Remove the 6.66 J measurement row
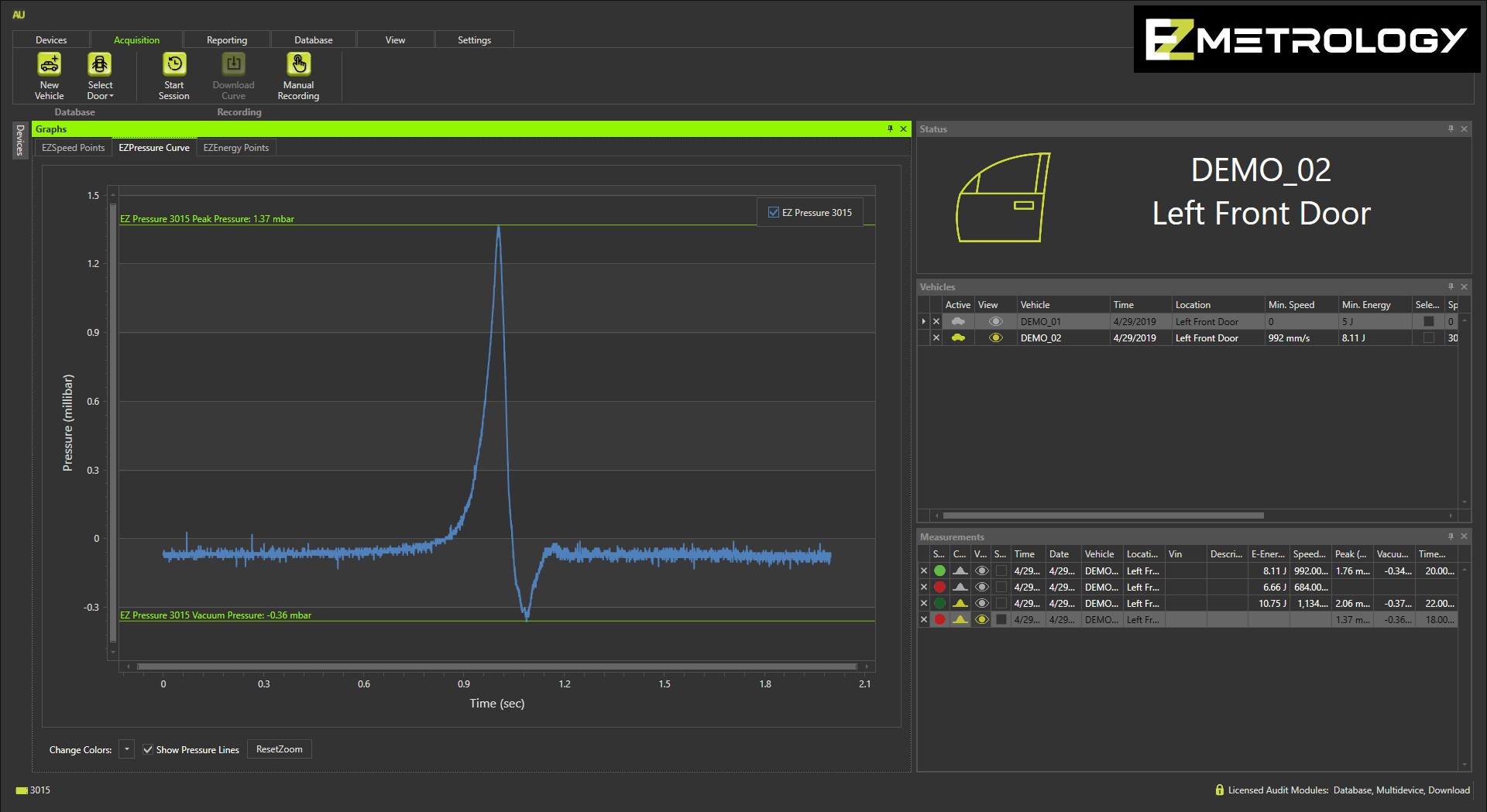Image resolution: width=1487 pixels, height=812 pixels. [x=923, y=587]
